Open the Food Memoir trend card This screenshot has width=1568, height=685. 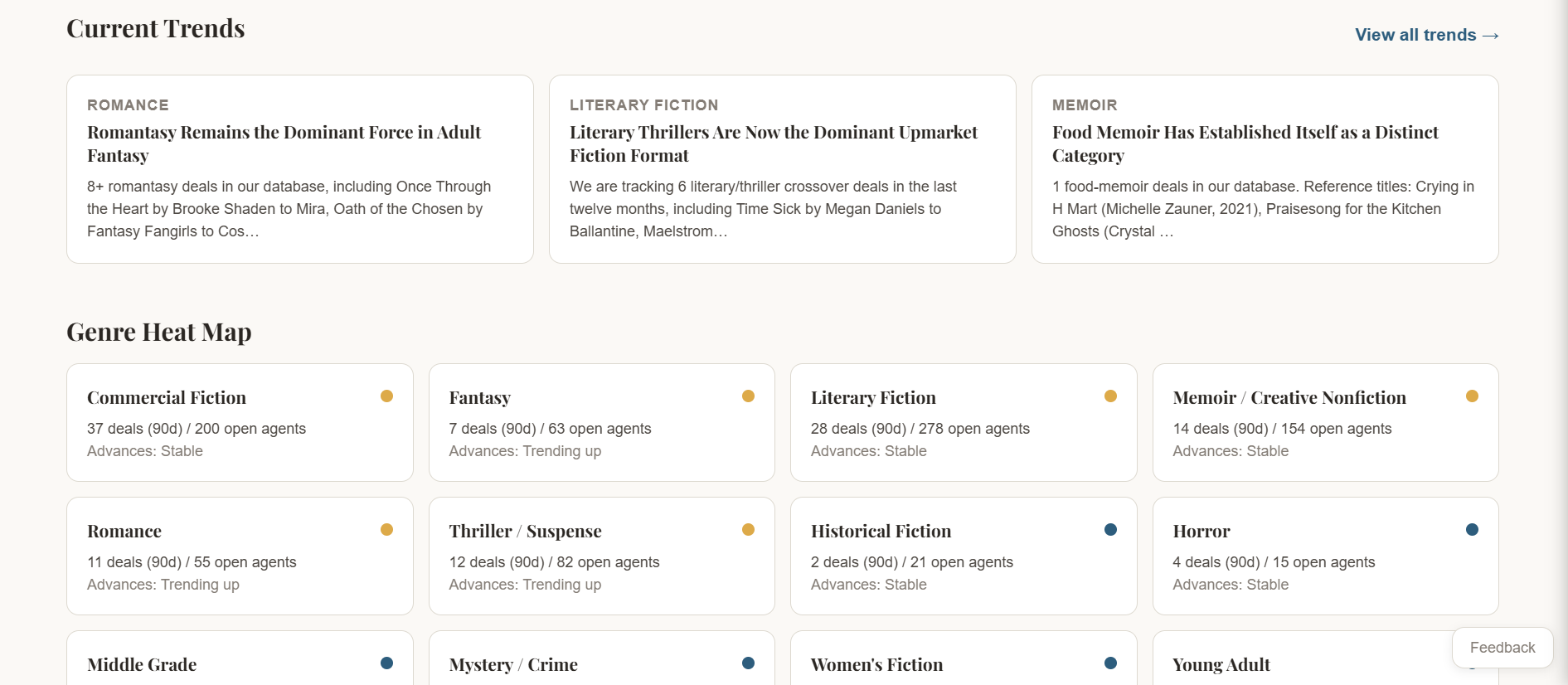point(1264,168)
